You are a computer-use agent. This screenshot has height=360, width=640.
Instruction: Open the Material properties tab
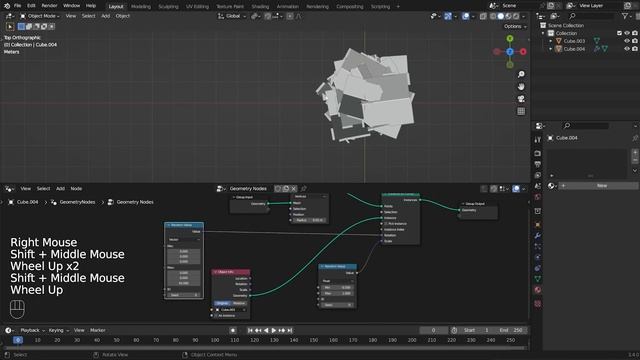point(538,290)
